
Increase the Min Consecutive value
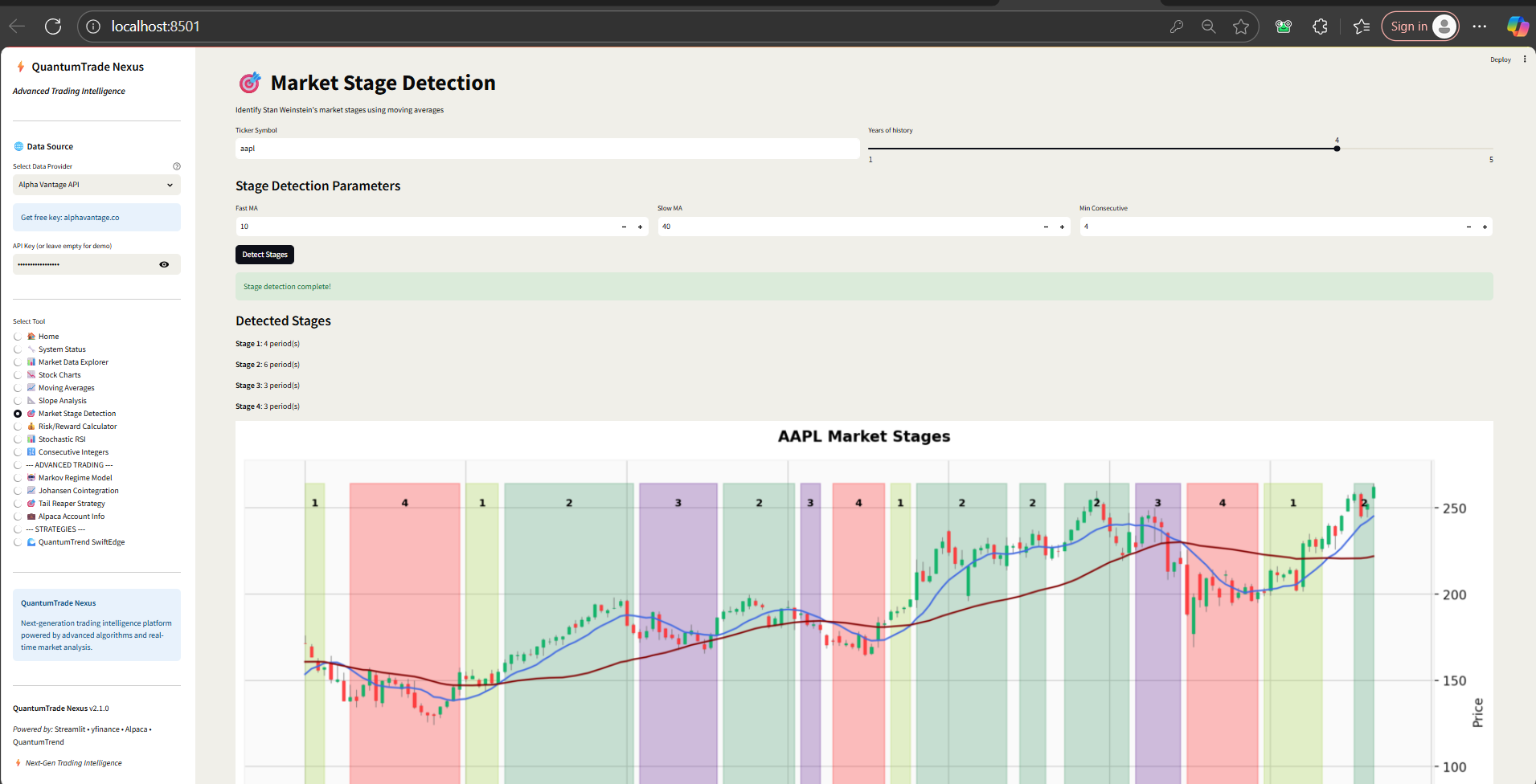(1485, 227)
